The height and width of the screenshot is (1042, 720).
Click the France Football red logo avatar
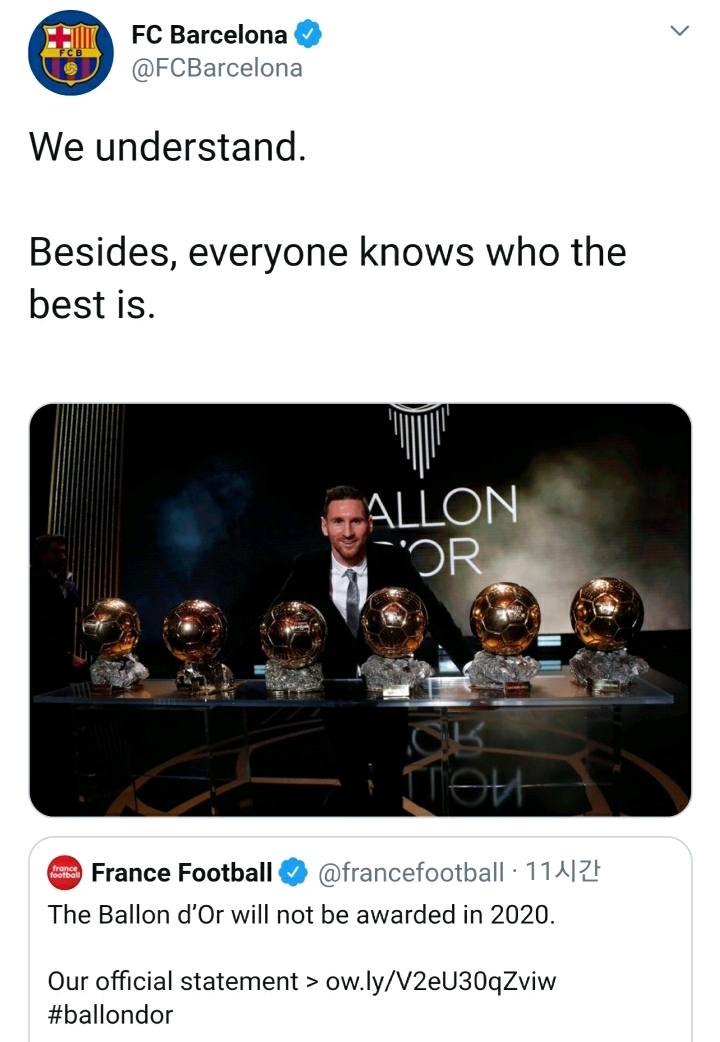[64, 873]
